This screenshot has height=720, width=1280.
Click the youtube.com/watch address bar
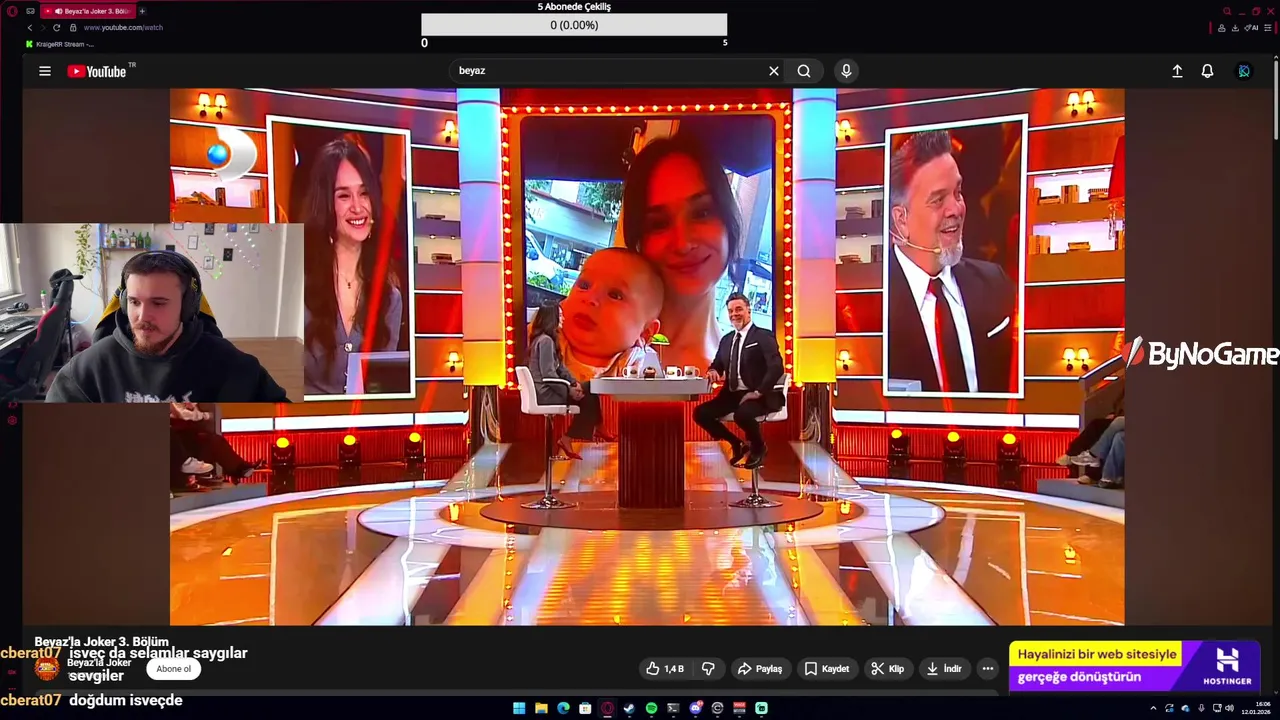coord(123,28)
